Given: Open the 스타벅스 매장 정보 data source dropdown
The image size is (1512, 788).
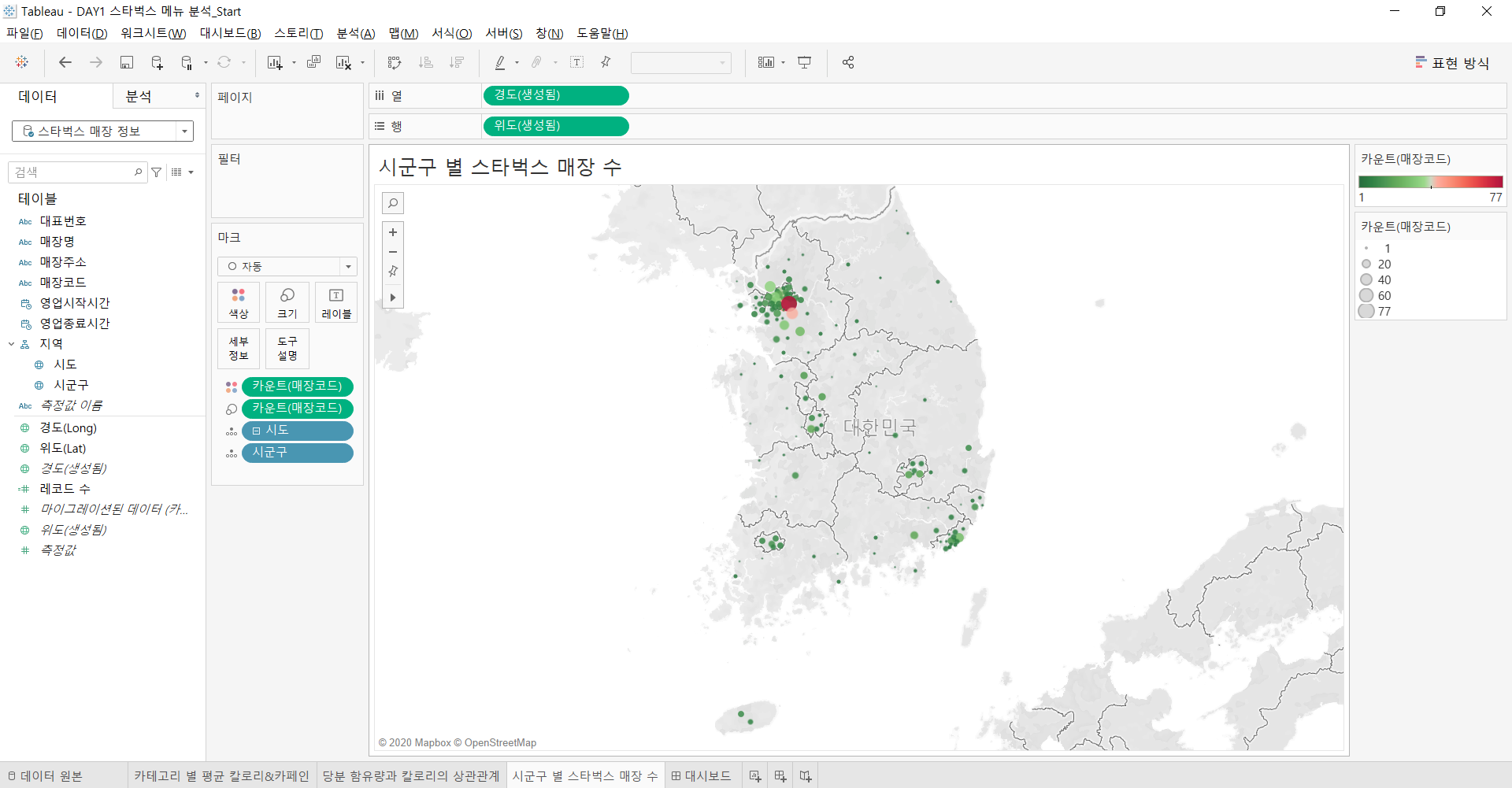Looking at the screenshot, I should pyautogui.click(x=184, y=131).
